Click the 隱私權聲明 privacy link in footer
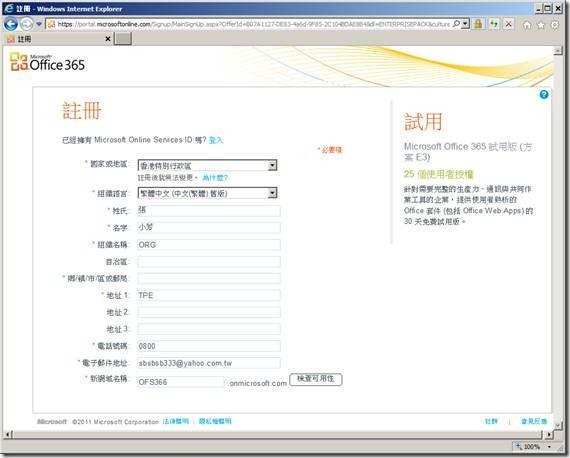 pos(215,421)
